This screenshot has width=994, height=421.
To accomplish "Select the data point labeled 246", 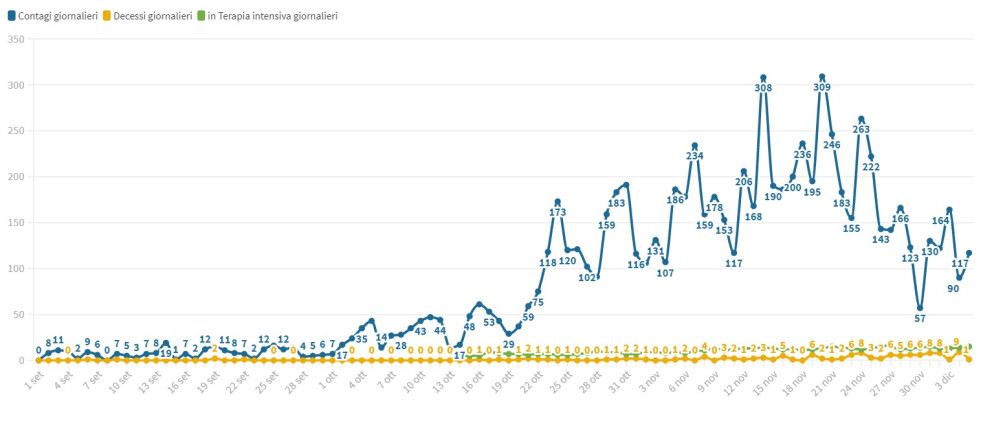I will click(x=832, y=135).
